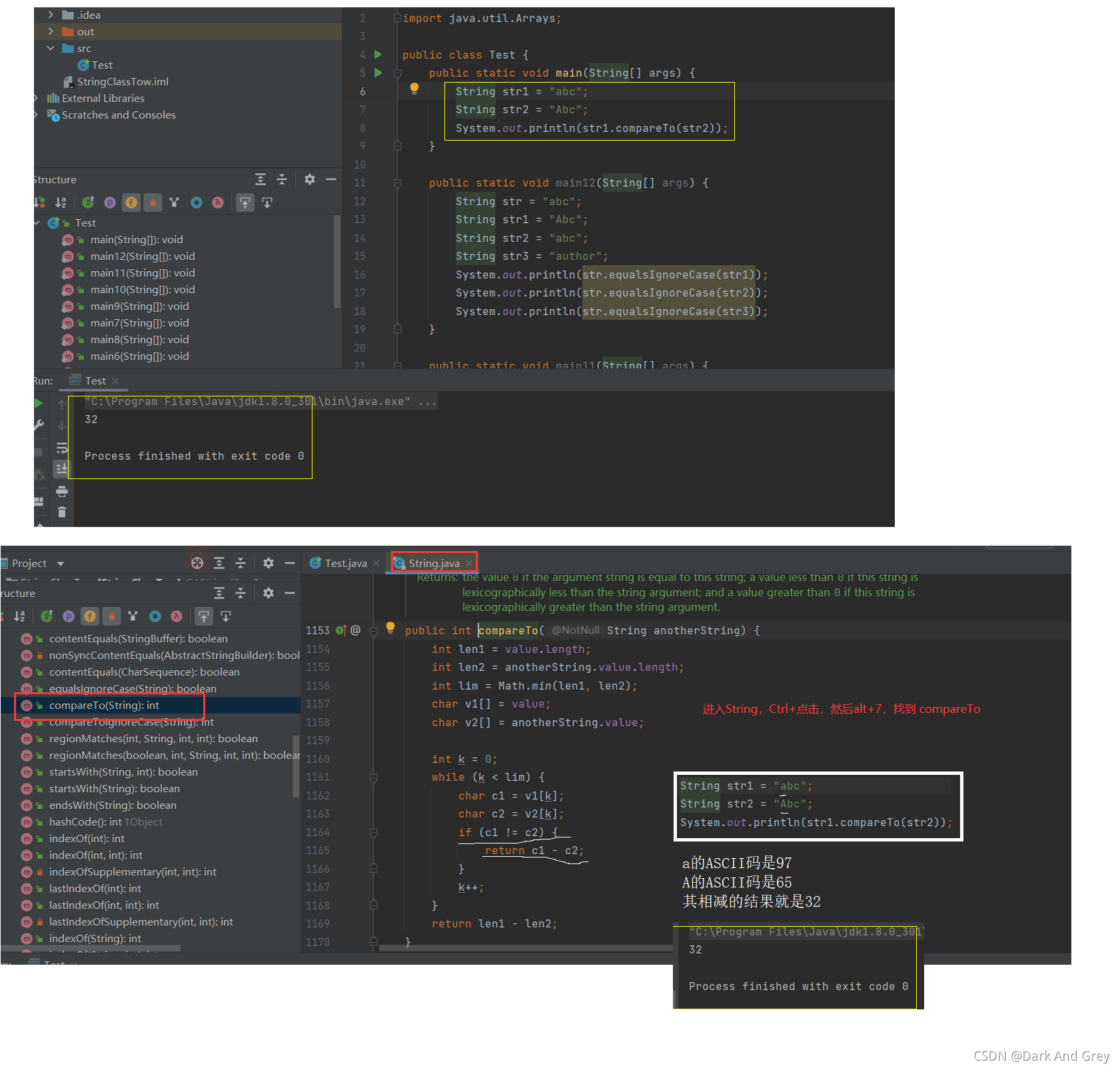Click the print icon in Run console
This screenshot has width=1120, height=1070.
pos(62,492)
